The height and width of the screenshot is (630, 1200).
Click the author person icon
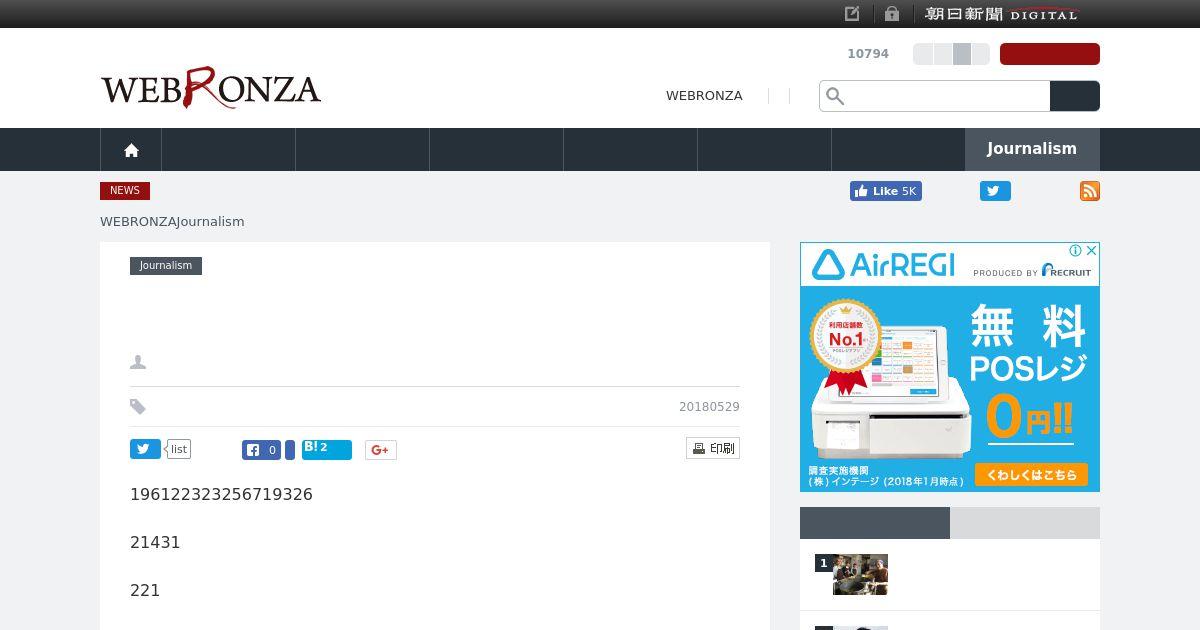click(x=138, y=362)
